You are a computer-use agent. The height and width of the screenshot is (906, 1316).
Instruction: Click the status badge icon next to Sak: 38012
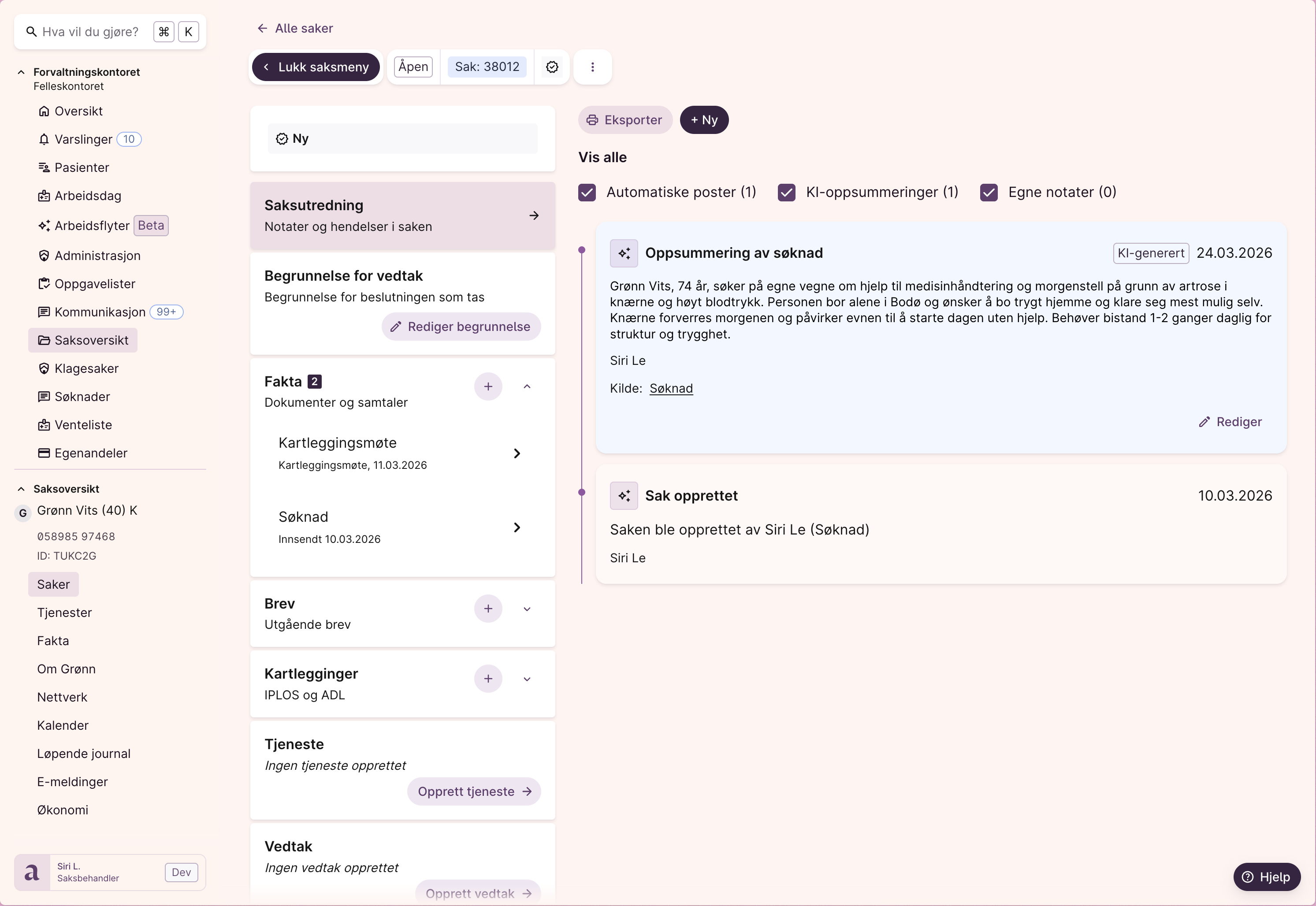[552, 67]
